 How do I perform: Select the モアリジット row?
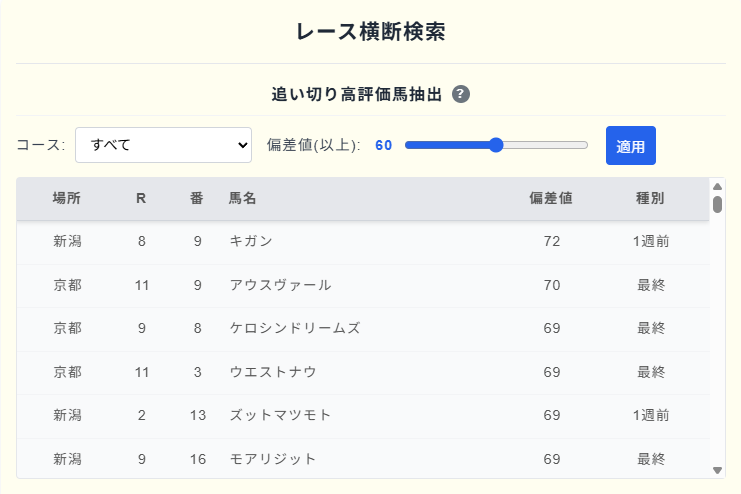click(x=363, y=459)
